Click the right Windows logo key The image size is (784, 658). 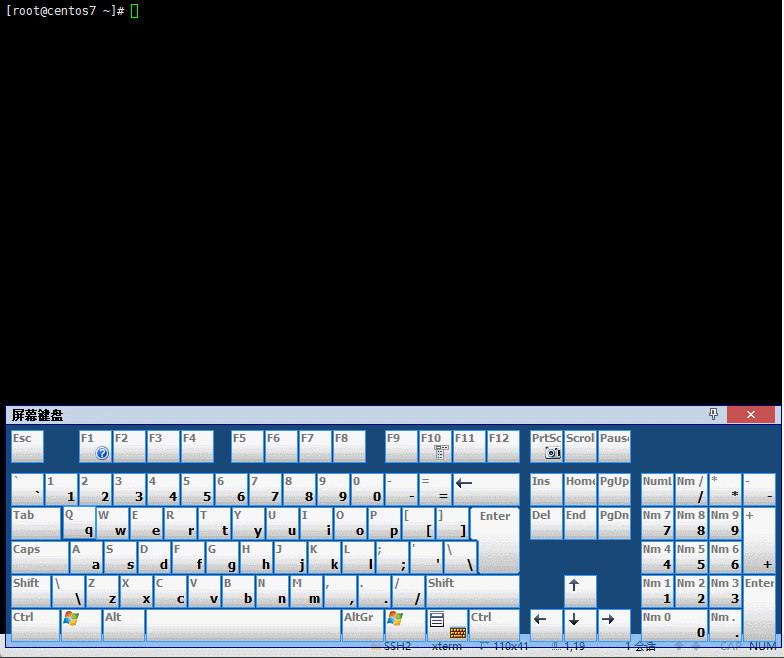tap(406, 624)
